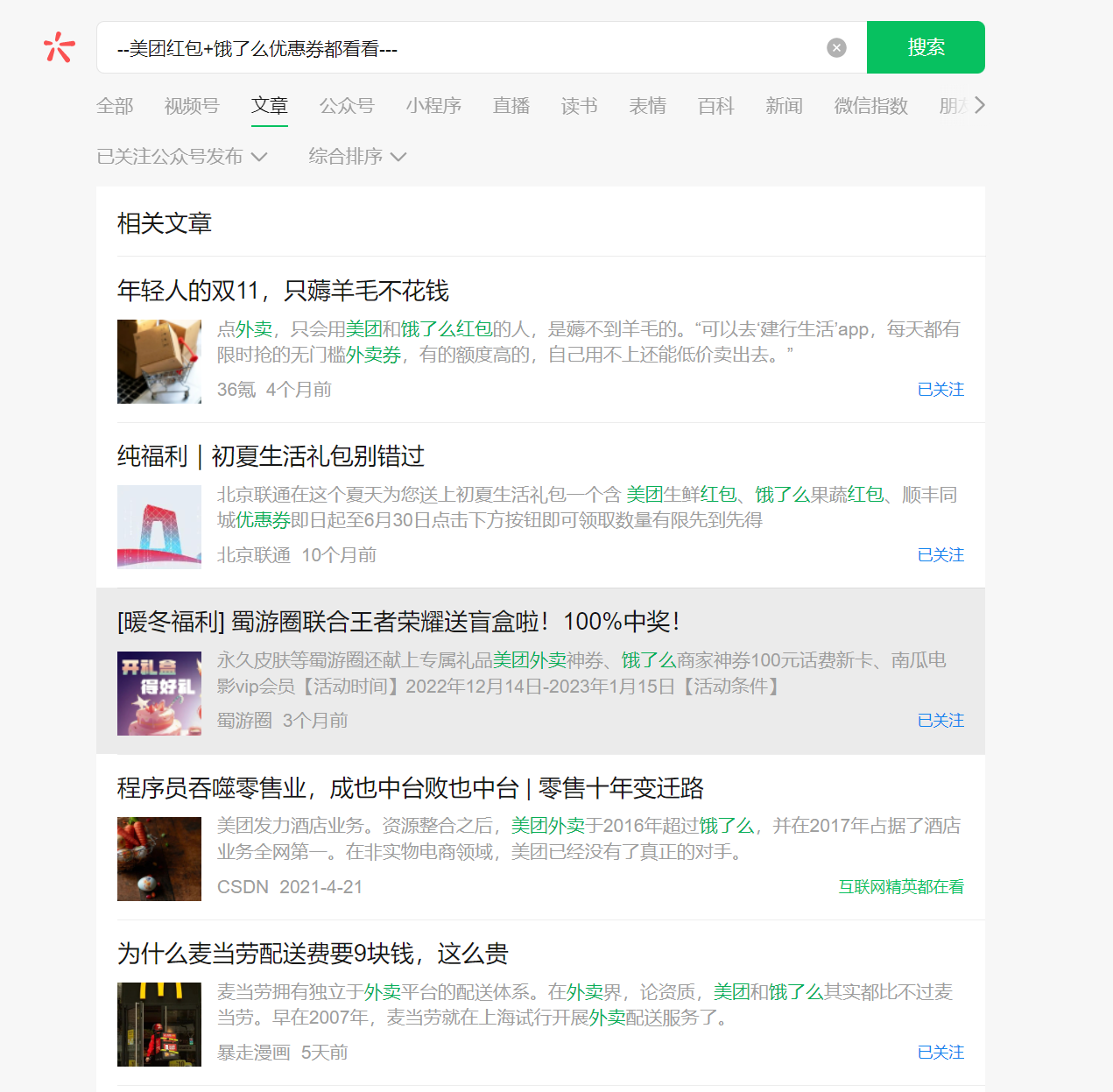Click the red WeChat Search logo icon
Screen dimensions: 1113x1092
(x=60, y=47)
